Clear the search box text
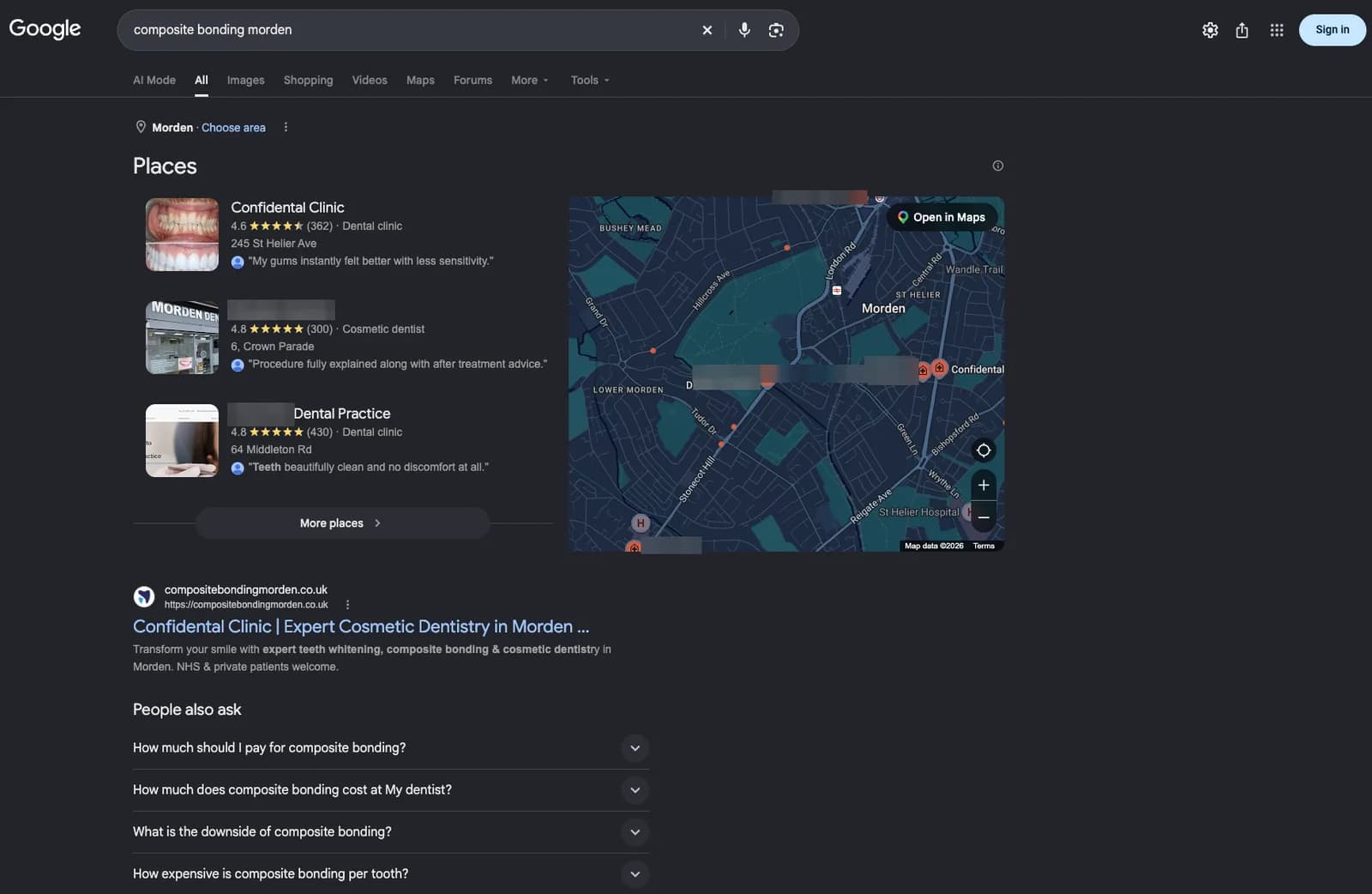The width and height of the screenshot is (1372, 894). [707, 30]
